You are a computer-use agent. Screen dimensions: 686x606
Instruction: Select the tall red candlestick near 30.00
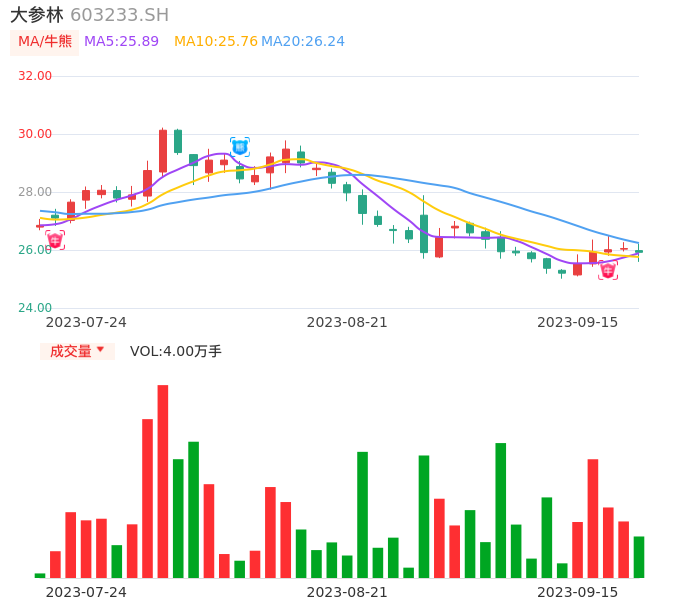pyautogui.click(x=163, y=151)
